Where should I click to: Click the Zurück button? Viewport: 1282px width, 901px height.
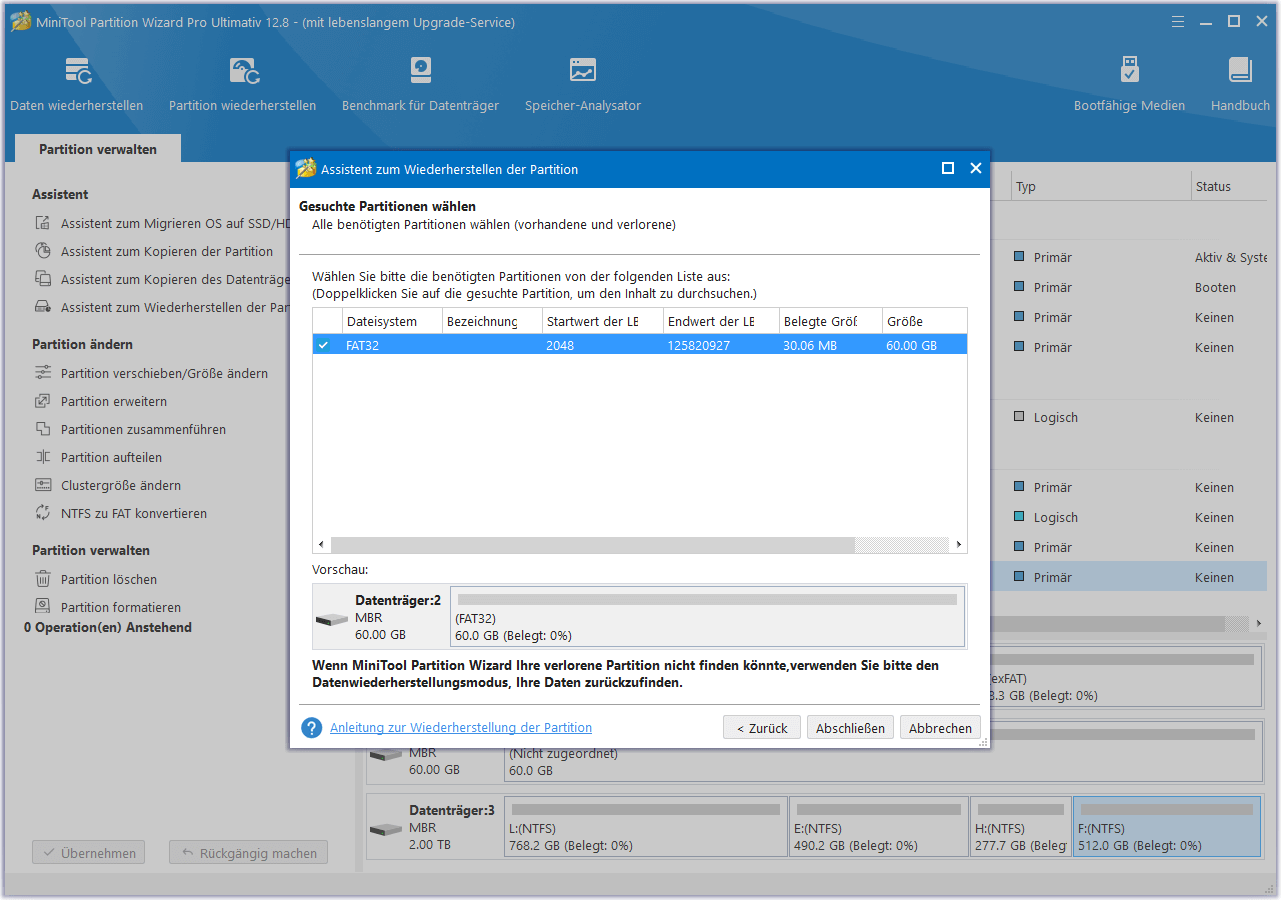tap(762, 728)
